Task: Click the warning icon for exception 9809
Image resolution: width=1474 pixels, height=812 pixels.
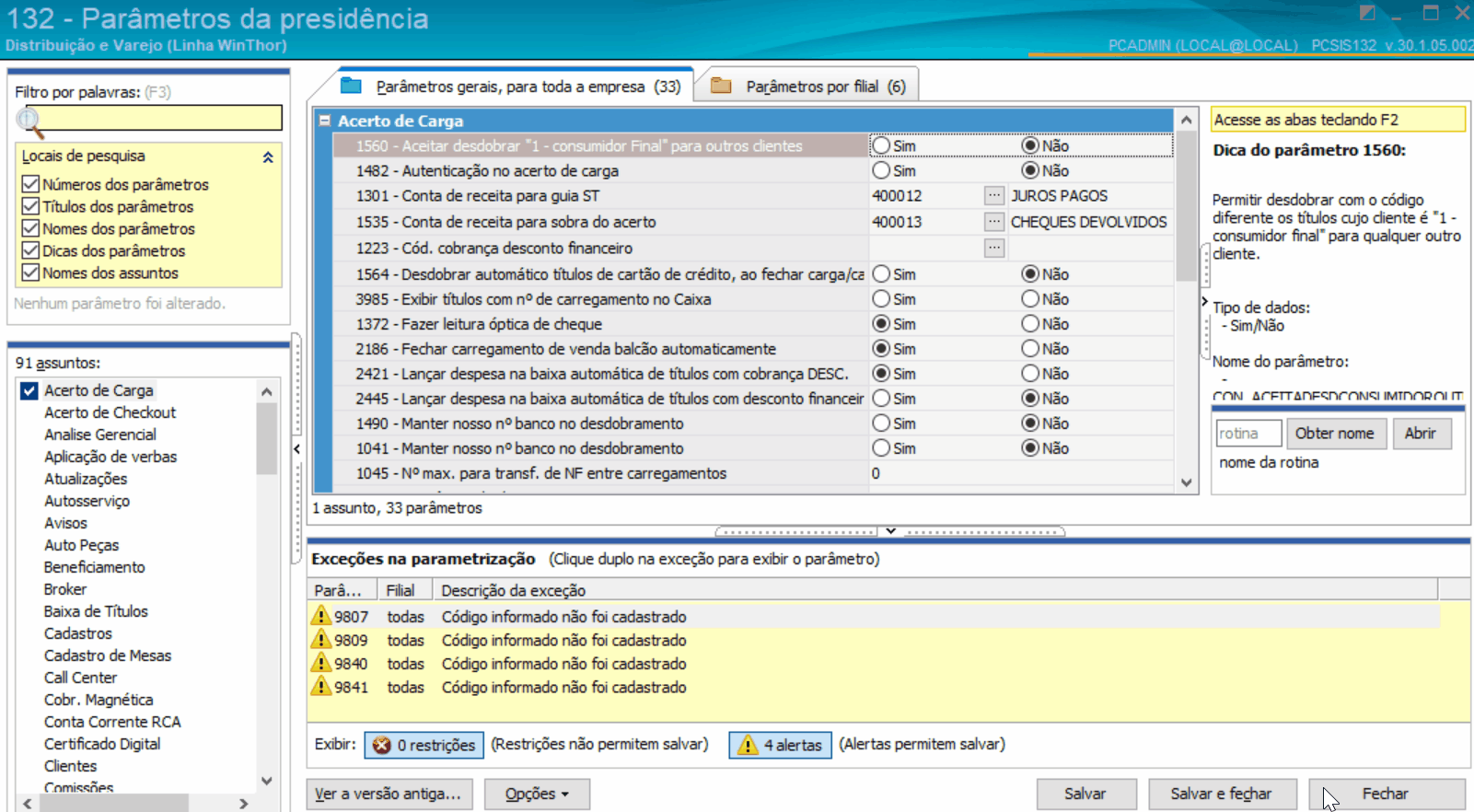Action: tap(320, 640)
